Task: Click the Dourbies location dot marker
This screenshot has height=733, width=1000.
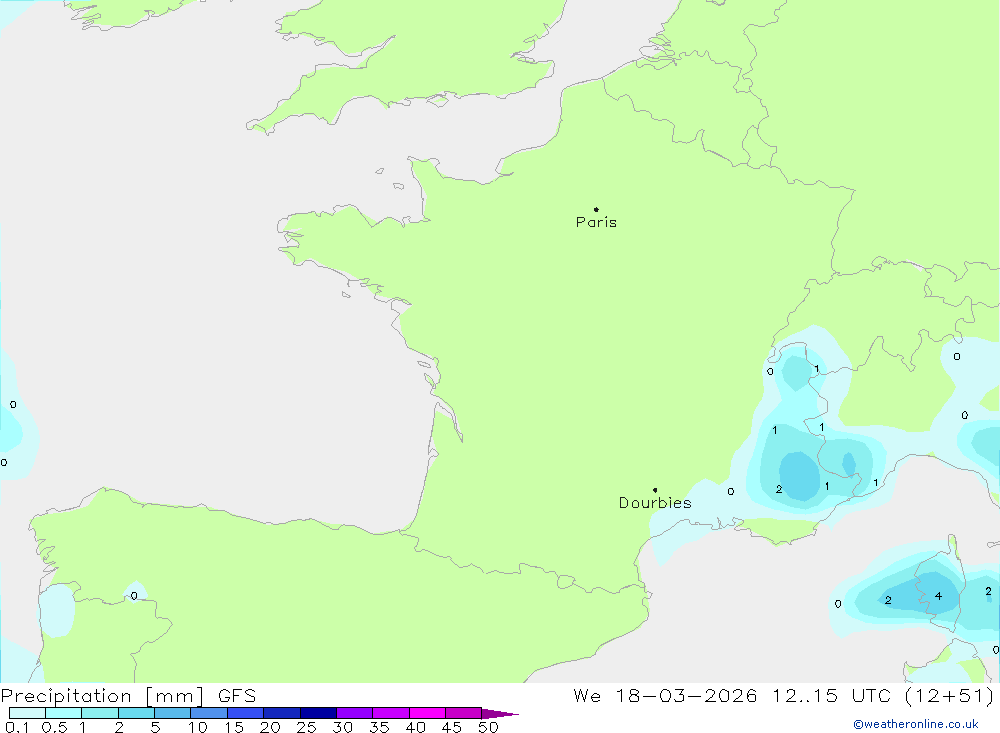Action: [655, 490]
